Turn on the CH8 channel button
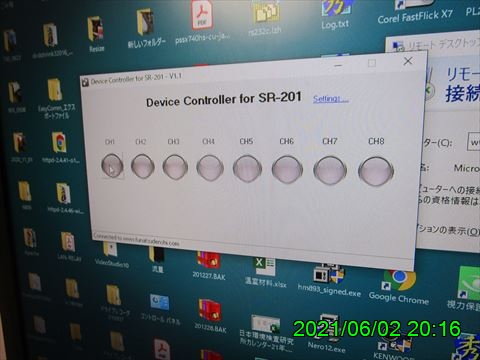Screen dimensions: 480x360 [x=376, y=172]
